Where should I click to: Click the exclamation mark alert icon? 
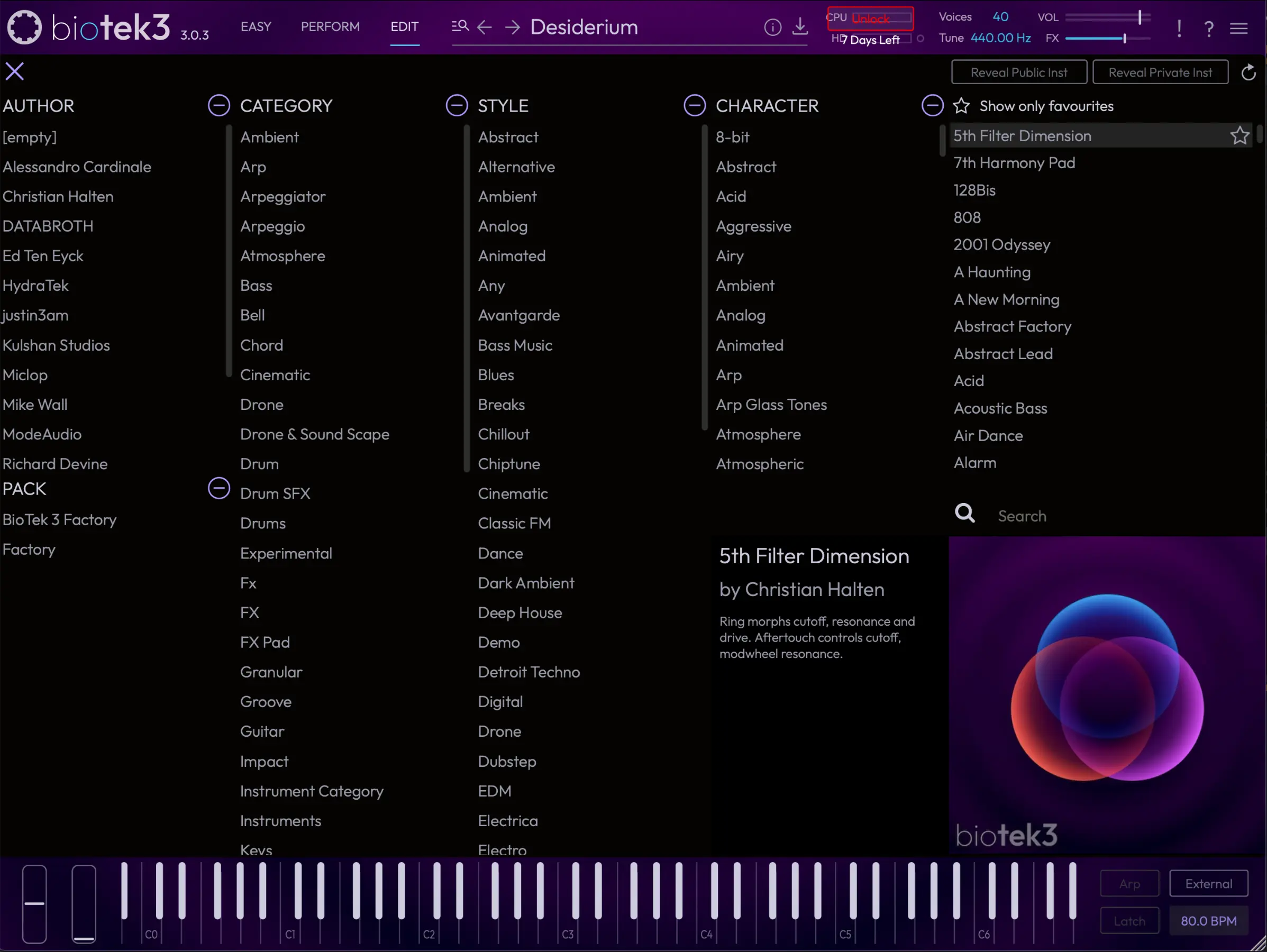click(1179, 28)
